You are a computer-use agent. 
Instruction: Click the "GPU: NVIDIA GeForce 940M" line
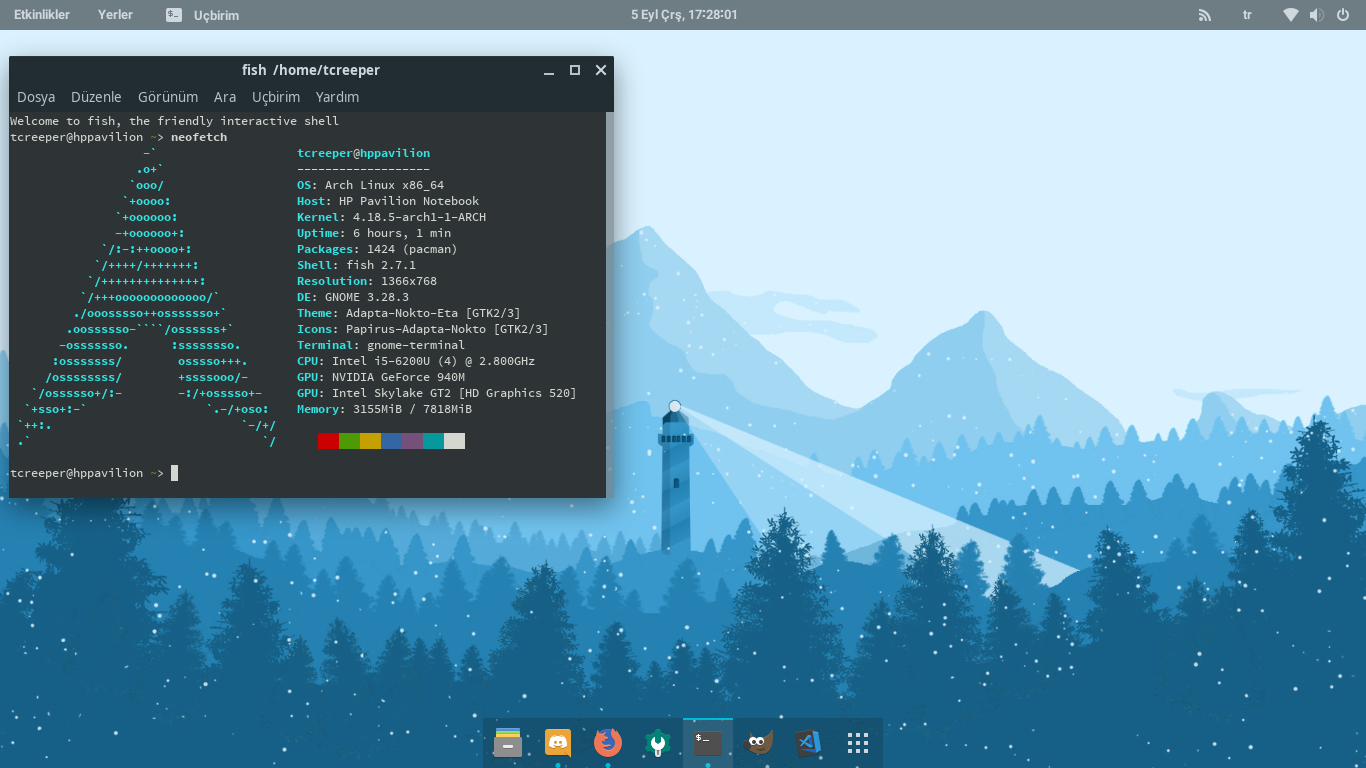(x=381, y=377)
